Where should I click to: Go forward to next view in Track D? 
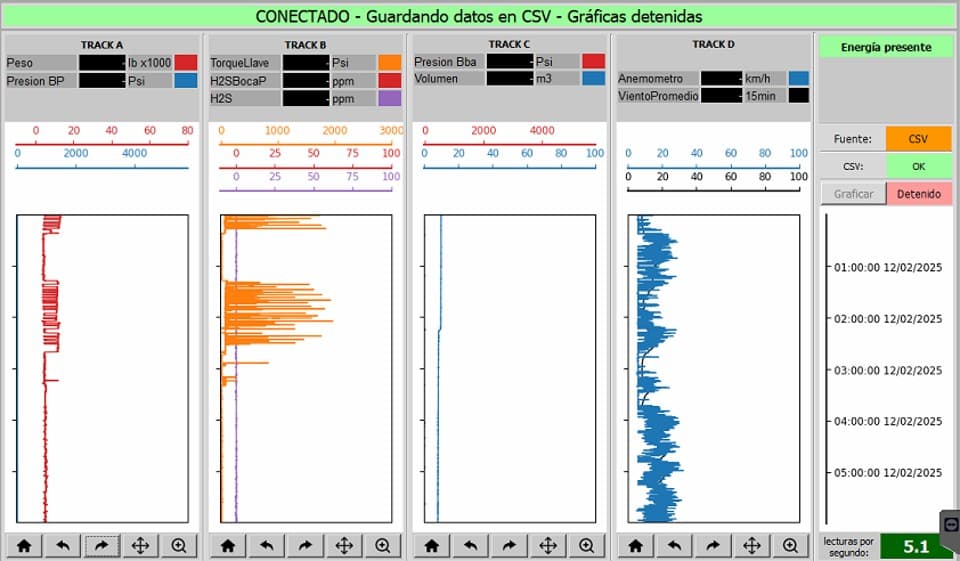[713, 545]
